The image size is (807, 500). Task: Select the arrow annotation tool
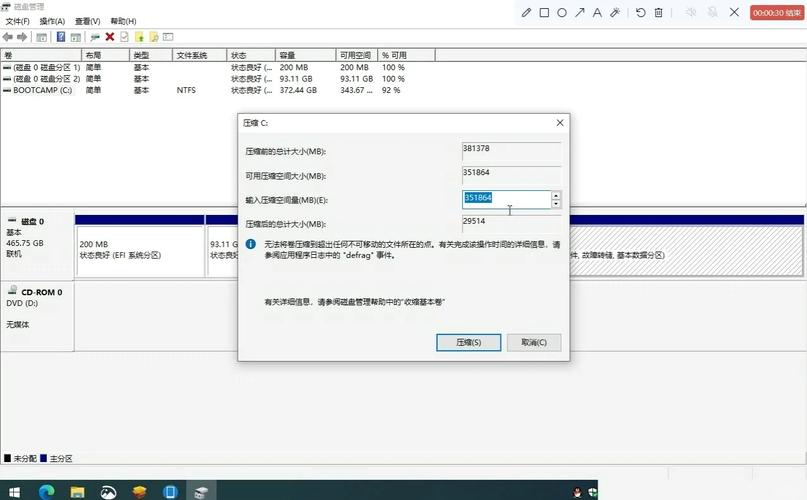(x=580, y=12)
